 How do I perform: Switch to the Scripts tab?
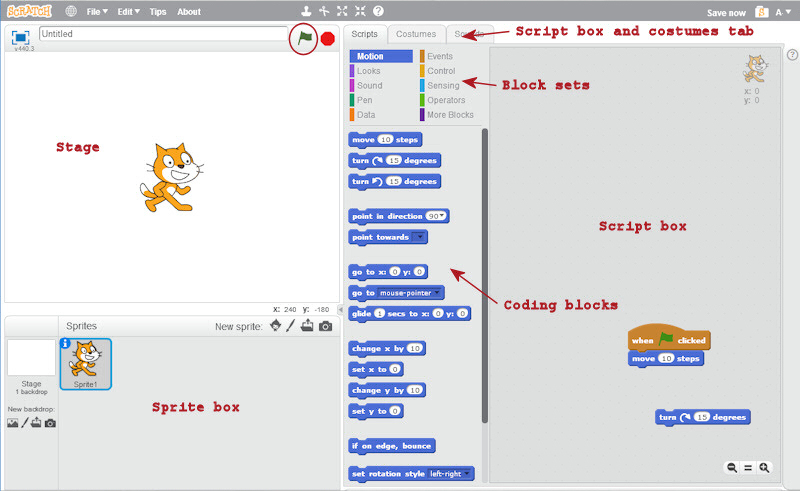(x=364, y=34)
